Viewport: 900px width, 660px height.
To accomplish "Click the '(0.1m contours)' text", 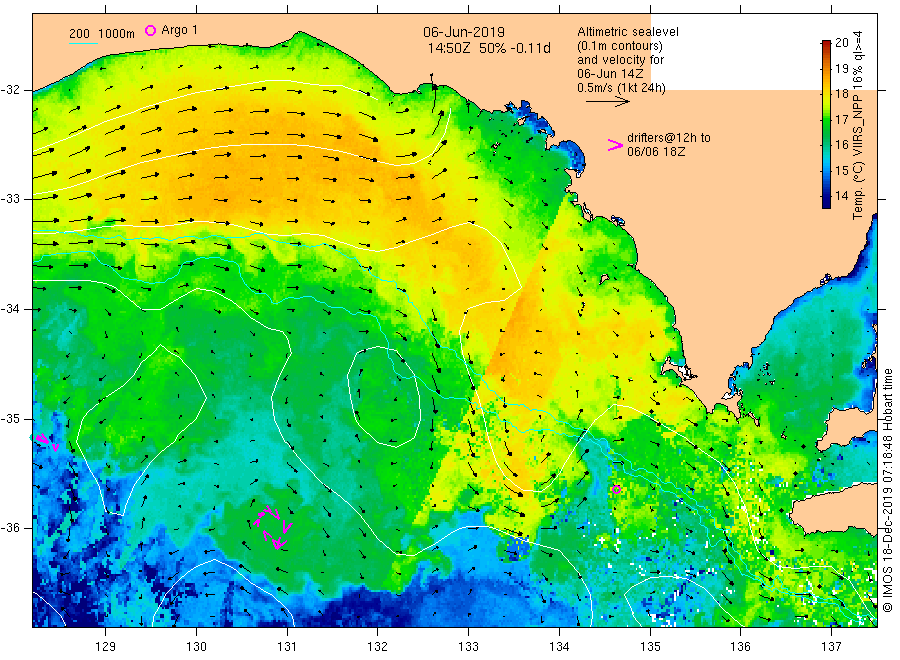I will [620, 46].
